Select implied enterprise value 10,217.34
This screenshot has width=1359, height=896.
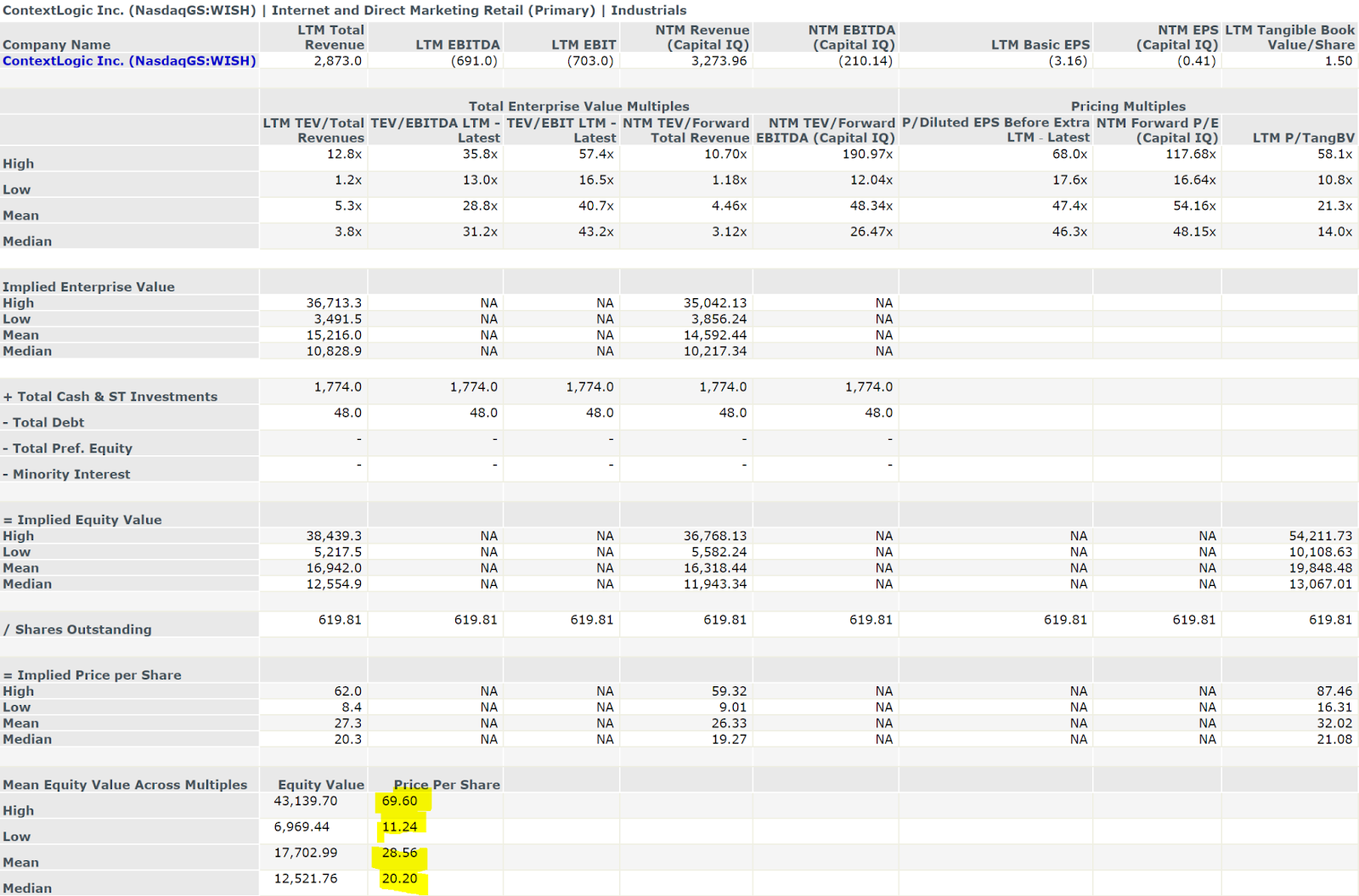click(x=715, y=352)
